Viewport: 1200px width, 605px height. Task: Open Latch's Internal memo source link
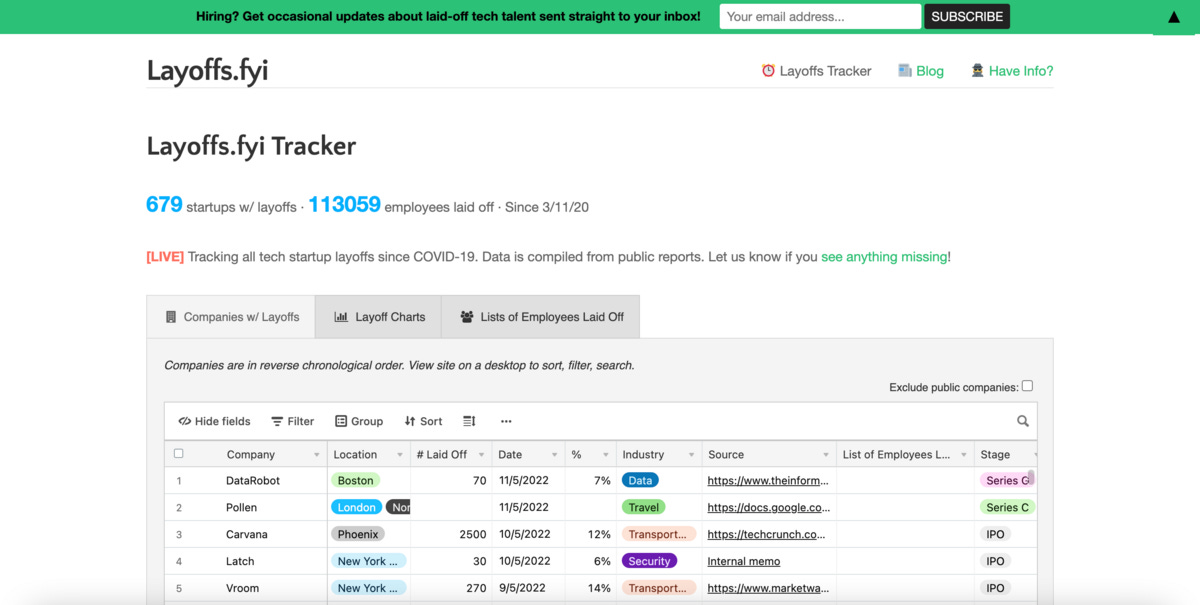[744, 561]
